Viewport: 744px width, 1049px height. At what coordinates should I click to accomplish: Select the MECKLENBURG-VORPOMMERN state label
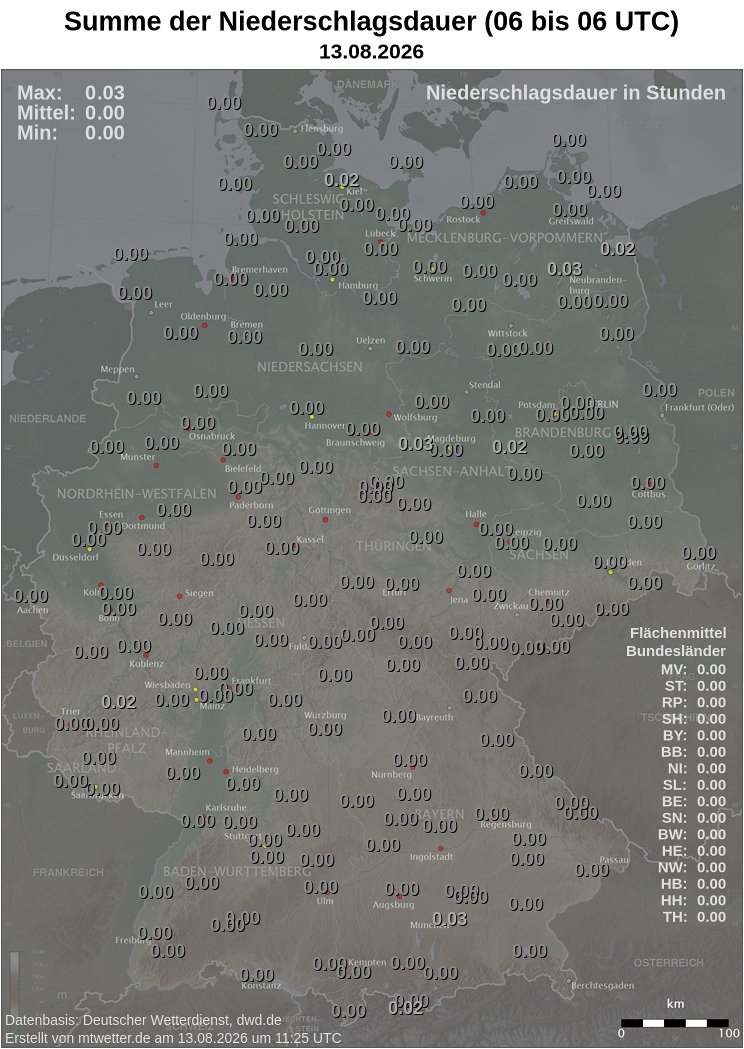coord(504,237)
